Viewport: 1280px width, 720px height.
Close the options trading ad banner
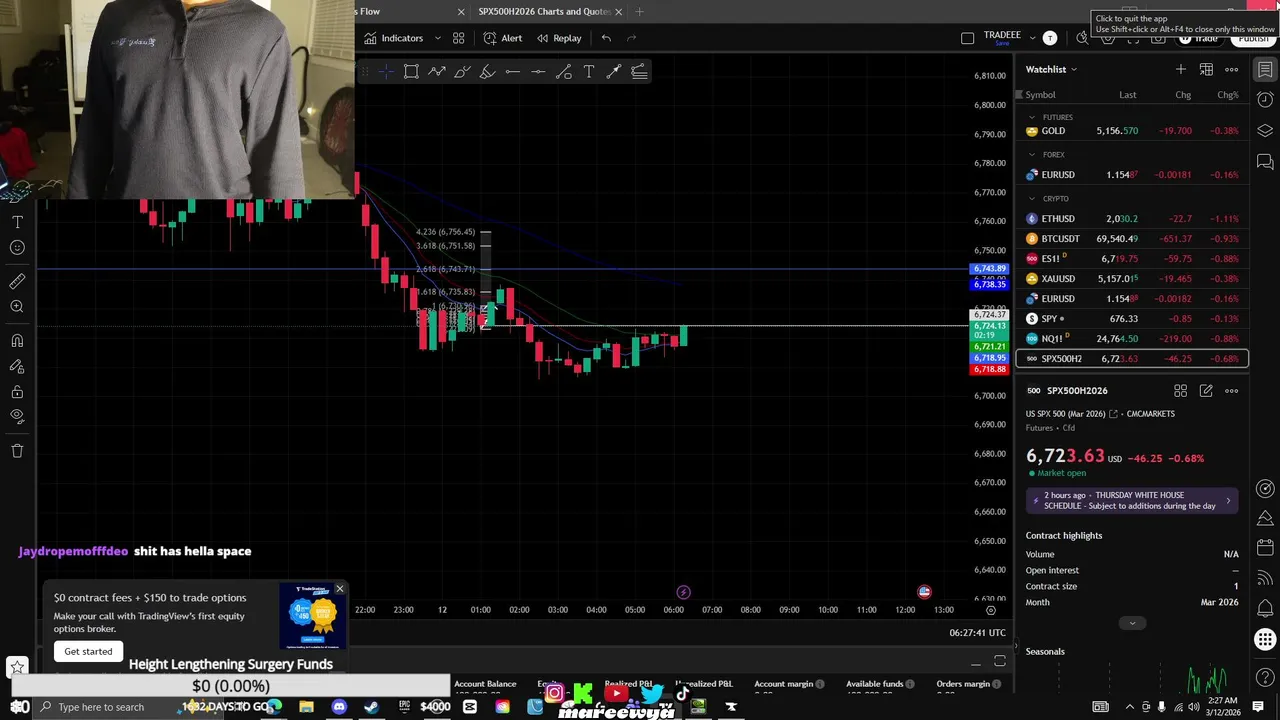pyautogui.click(x=340, y=588)
